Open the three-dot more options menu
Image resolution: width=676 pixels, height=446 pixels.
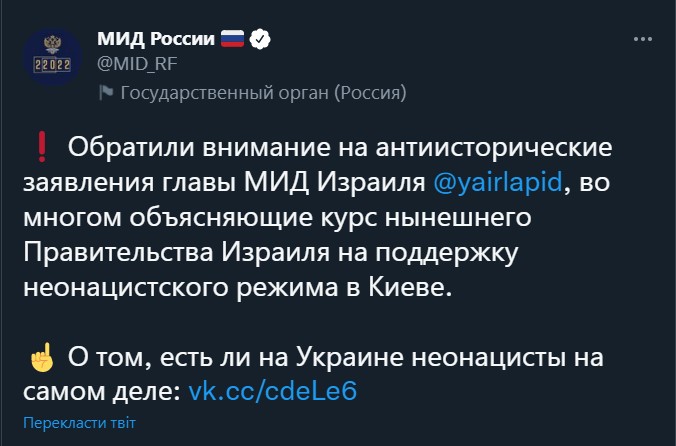[x=643, y=39]
